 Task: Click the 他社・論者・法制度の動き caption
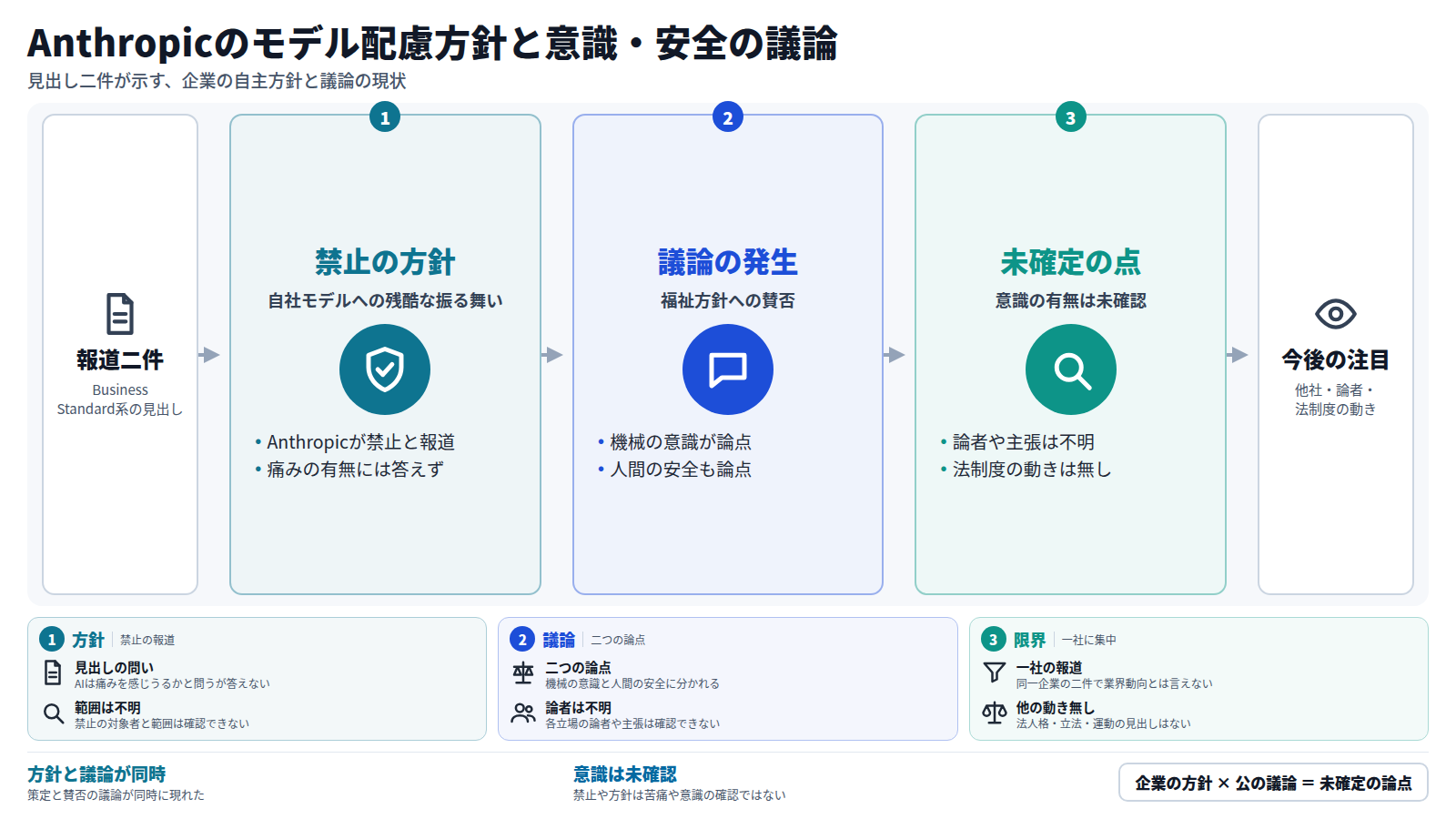click(x=1336, y=399)
